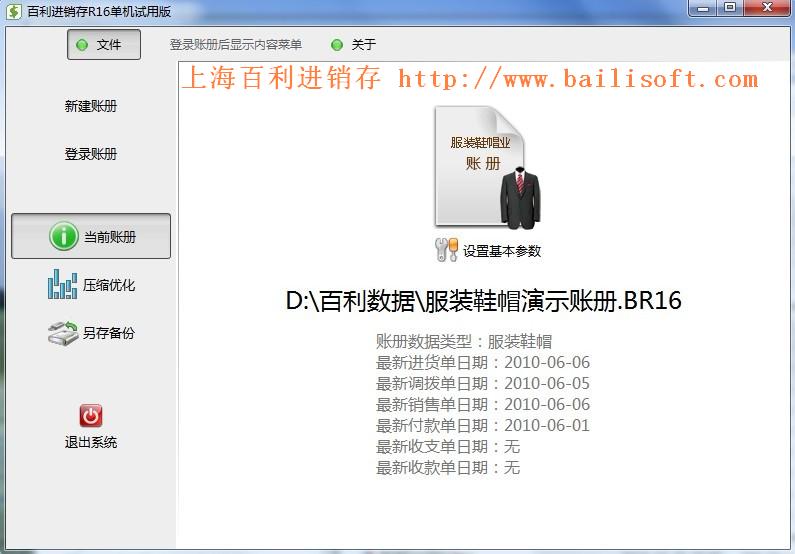Select the 当前账册 sidebar button
The width and height of the screenshot is (795, 554).
tap(91, 236)
